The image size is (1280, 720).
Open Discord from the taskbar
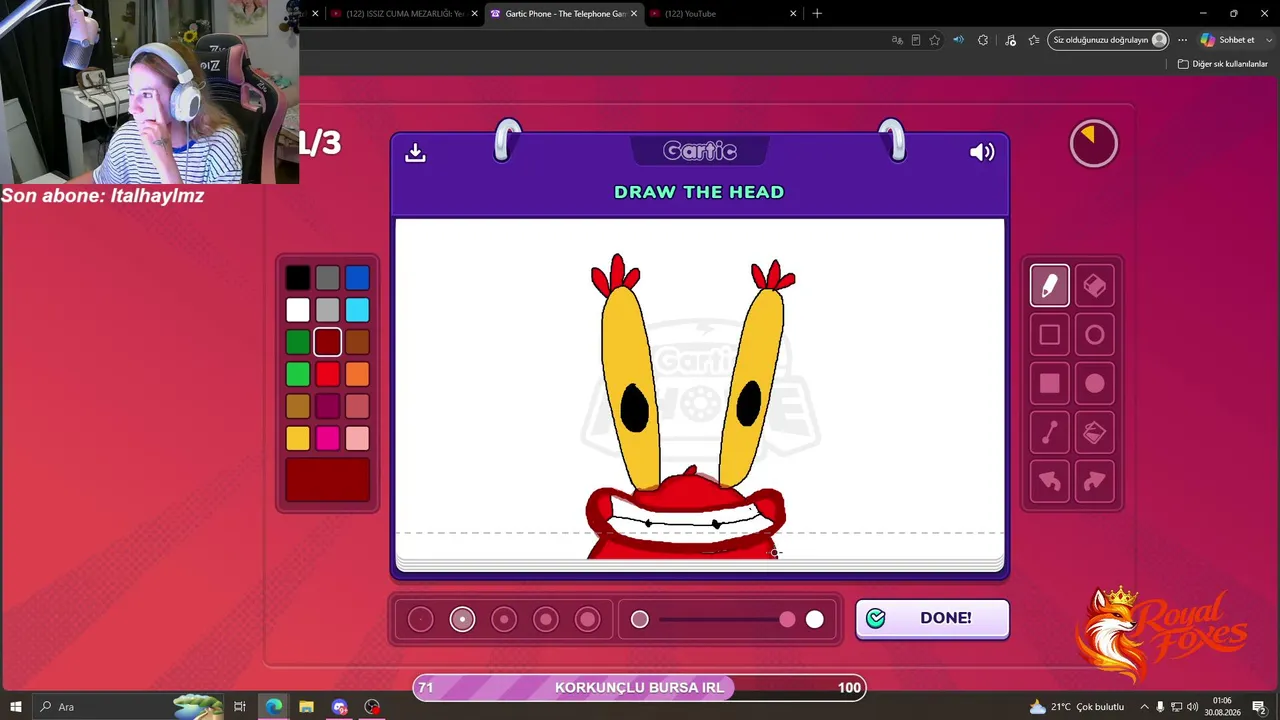tap(339, 707)
